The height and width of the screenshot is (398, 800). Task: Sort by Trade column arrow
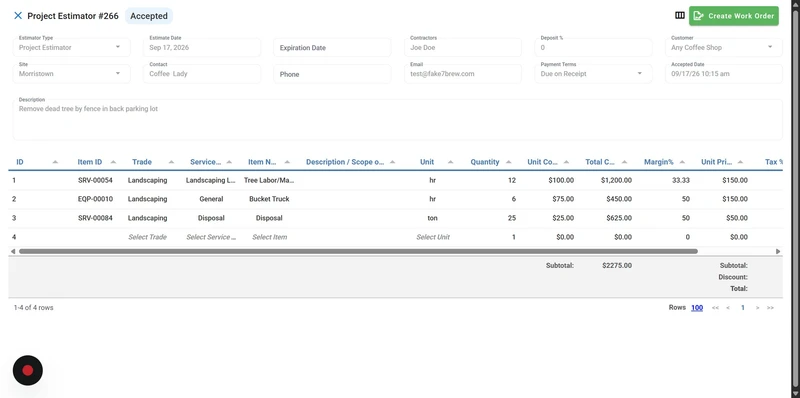pos(171,162)
